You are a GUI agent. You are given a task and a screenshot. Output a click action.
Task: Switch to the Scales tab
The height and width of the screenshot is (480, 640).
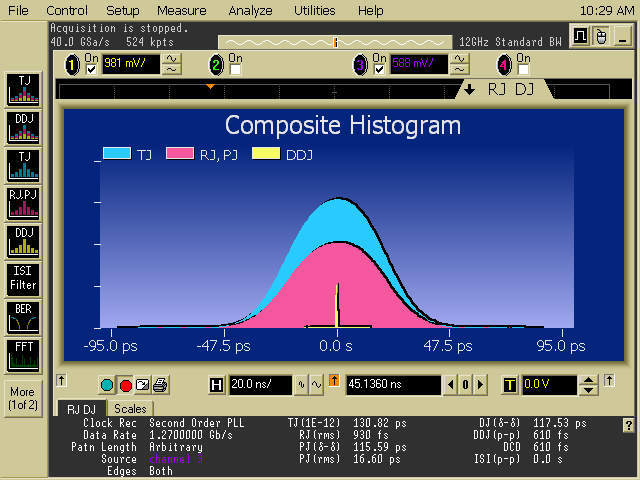(x=129, y=409)
